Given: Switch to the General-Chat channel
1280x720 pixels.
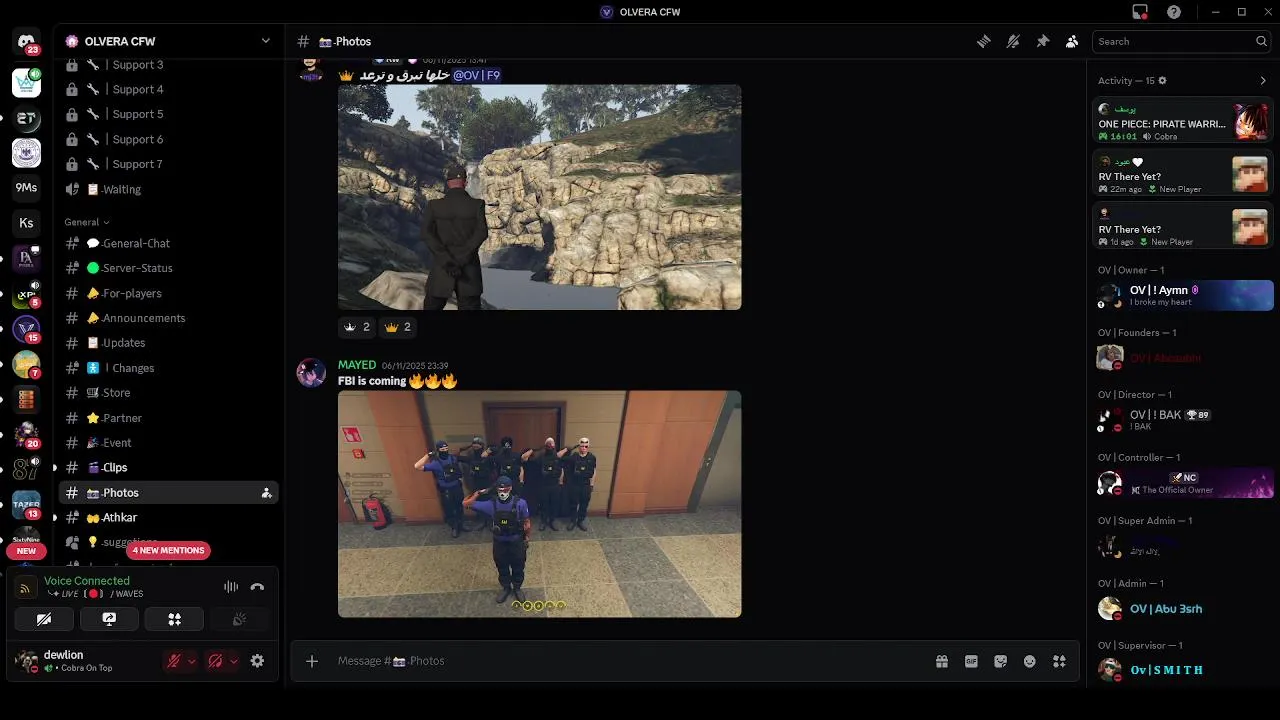Looking at the screenshot, I should click(167, 243).
